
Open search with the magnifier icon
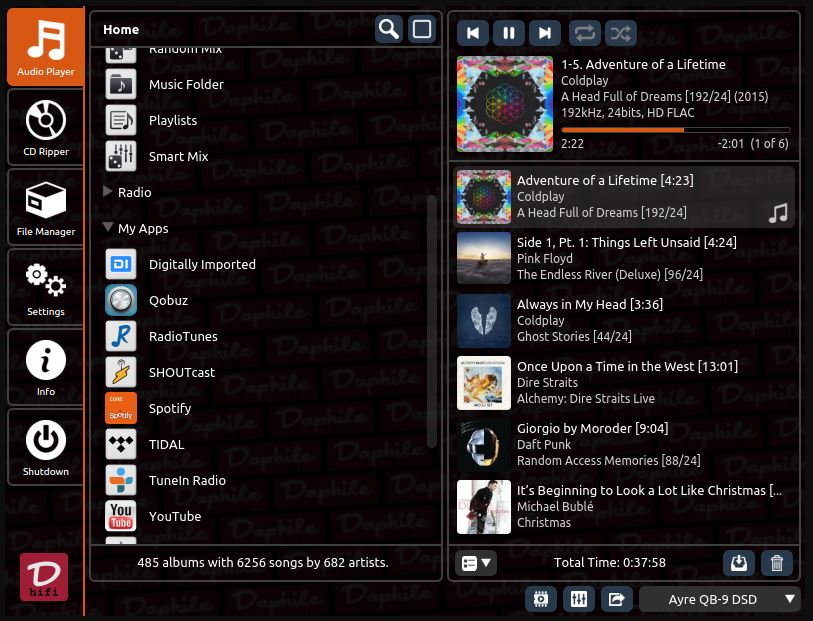pyautogui.click(x=389, y=30)
